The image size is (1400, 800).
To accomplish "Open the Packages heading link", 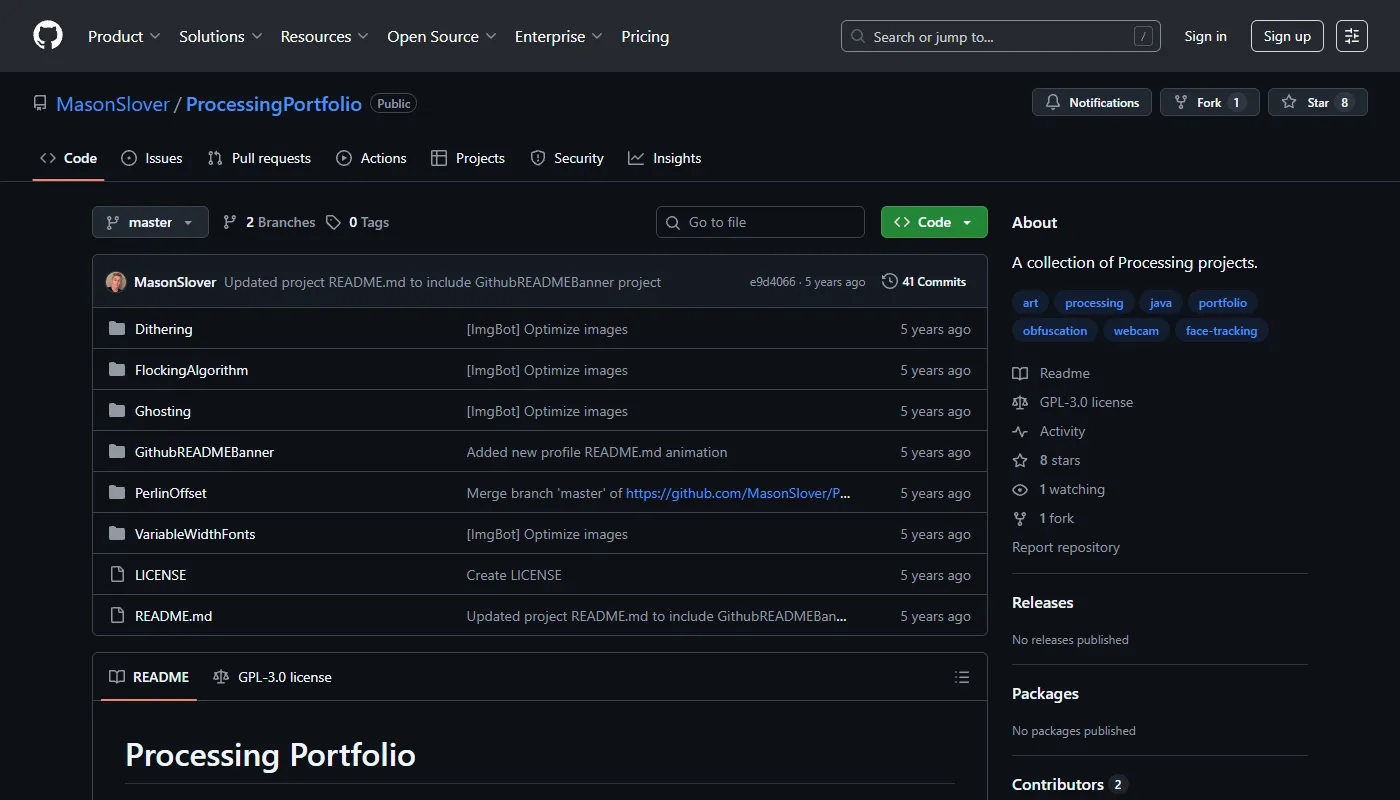I will click(1045, 693).
